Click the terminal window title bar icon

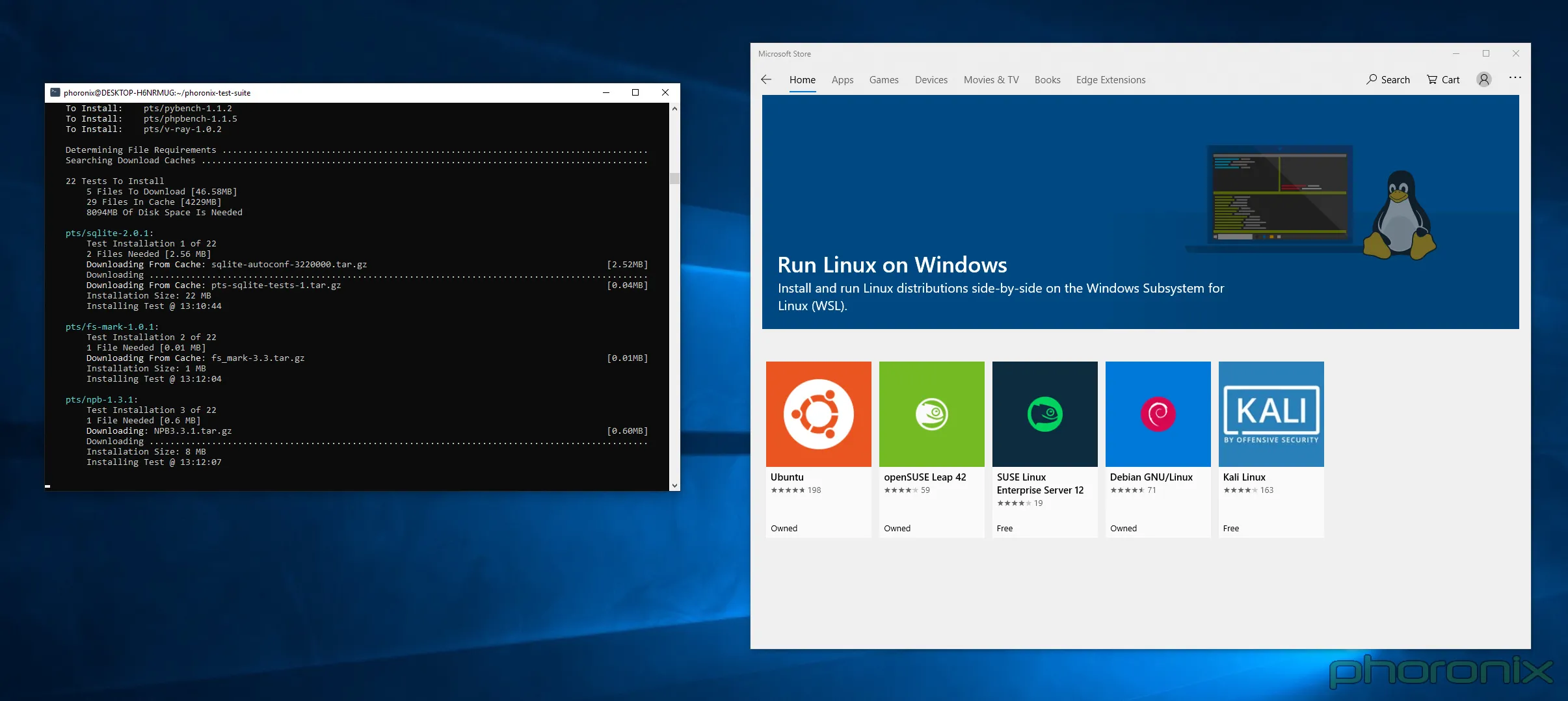(55, 92)
